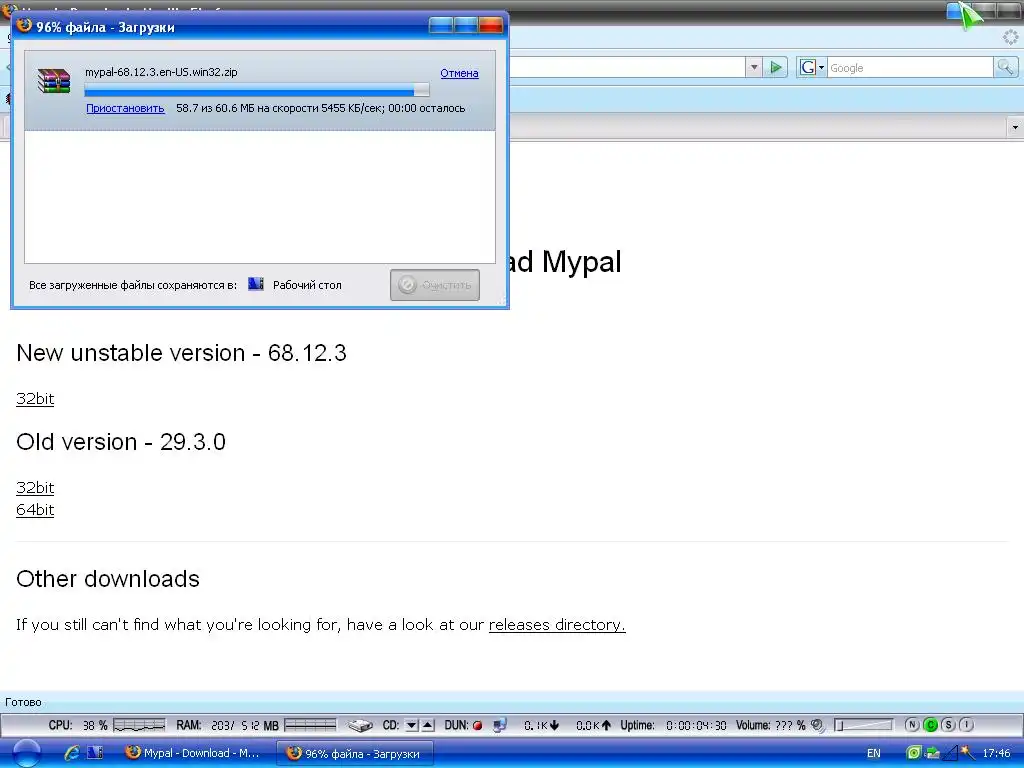
Task: Cancel the download via Отмена link
Action: coord(459,73)
